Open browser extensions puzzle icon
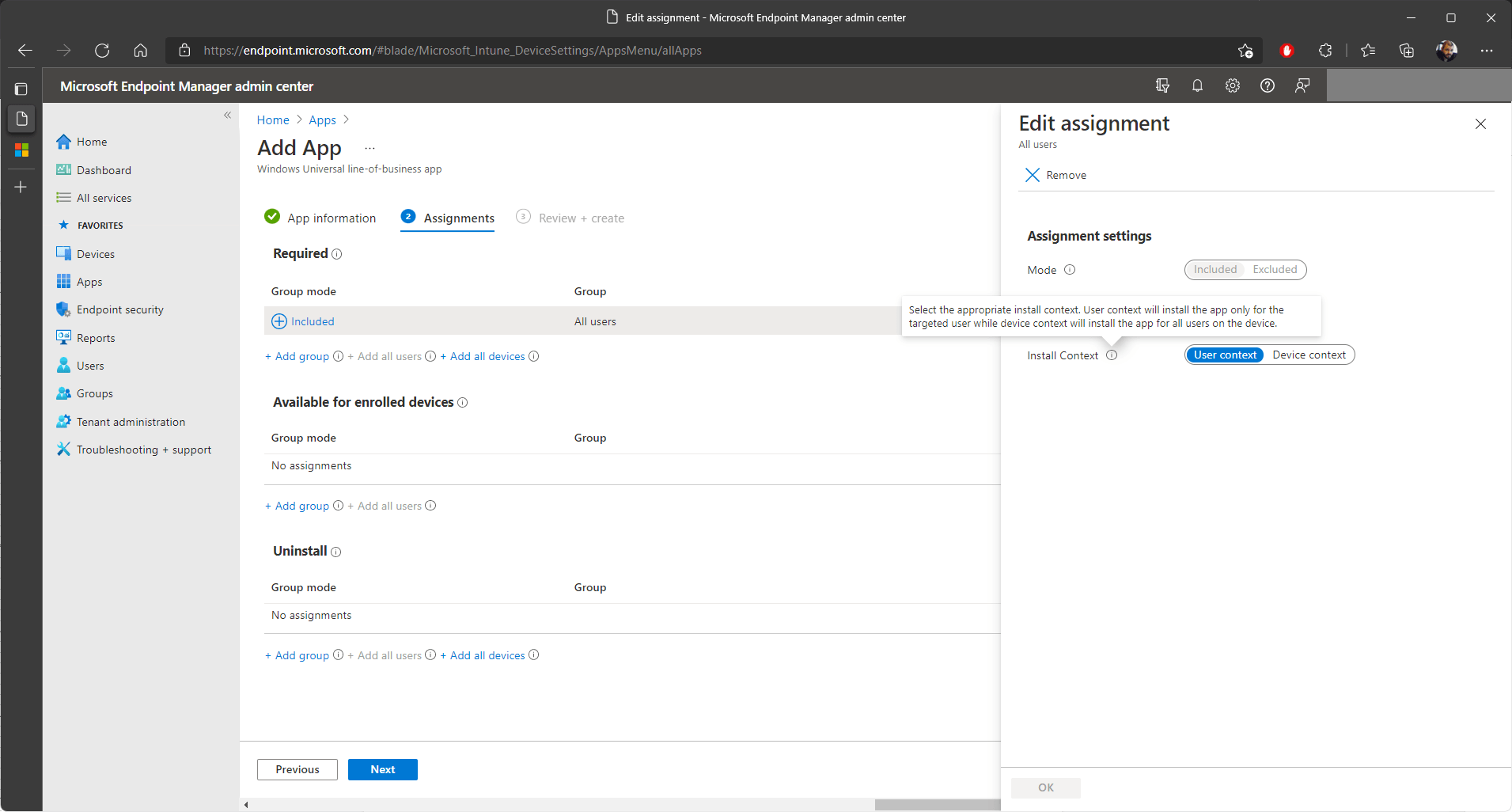Screen dimensions: 1512x812 click(x=1325, y=51)
